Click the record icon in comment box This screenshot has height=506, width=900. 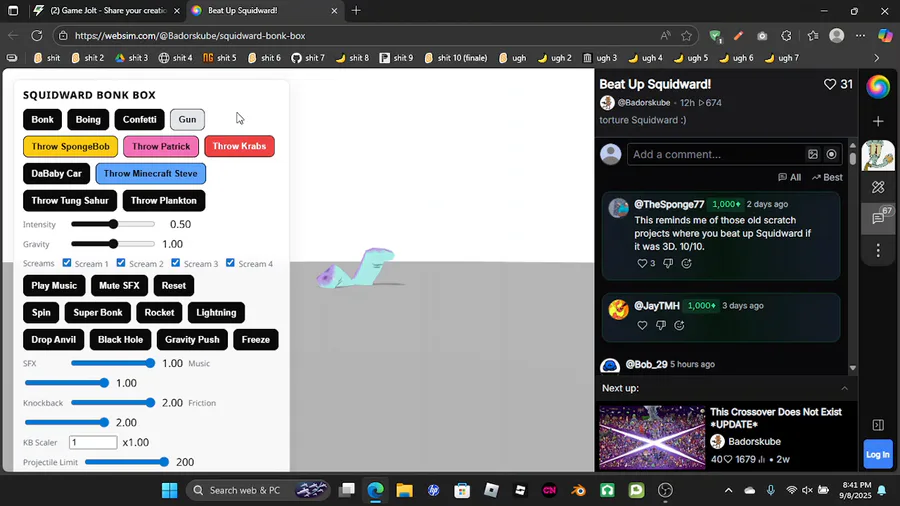click(831, 154)
